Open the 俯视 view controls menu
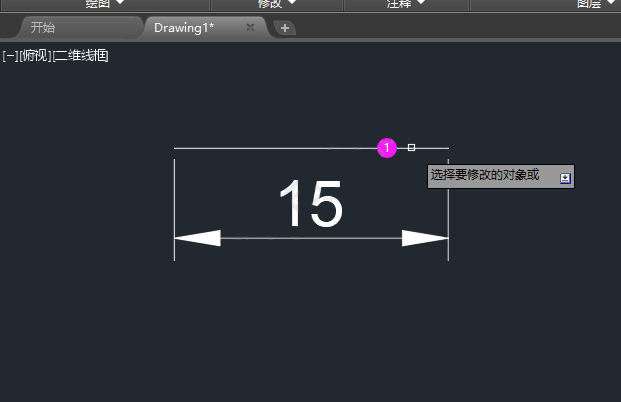Image resolution: width=621 pixels, height=402 pixels. [35, 56]
